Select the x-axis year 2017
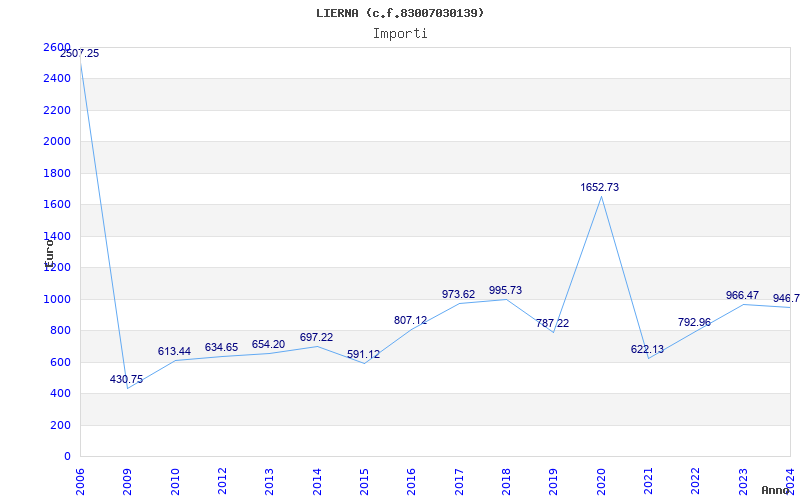800x500 pixels. (x=459, y=481)
